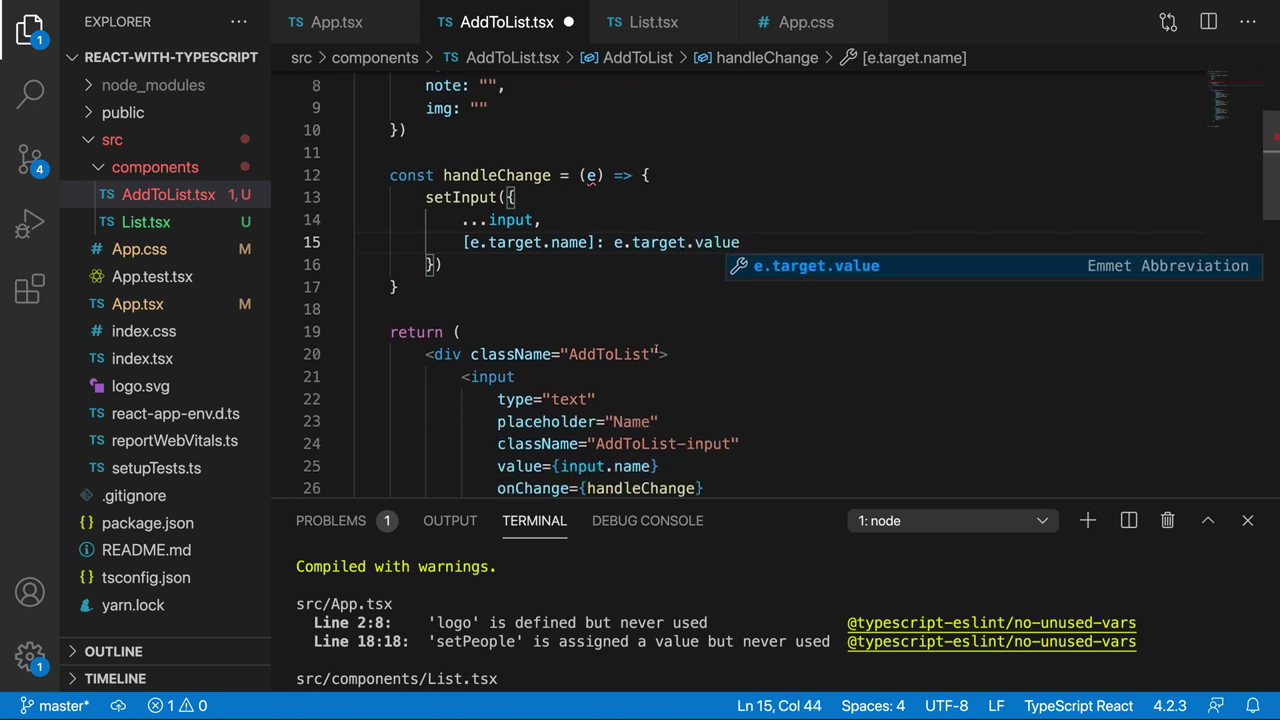Viewport: 1280px width, 720px height.
Task: Expand the public folder
Action: click(165, 112)
